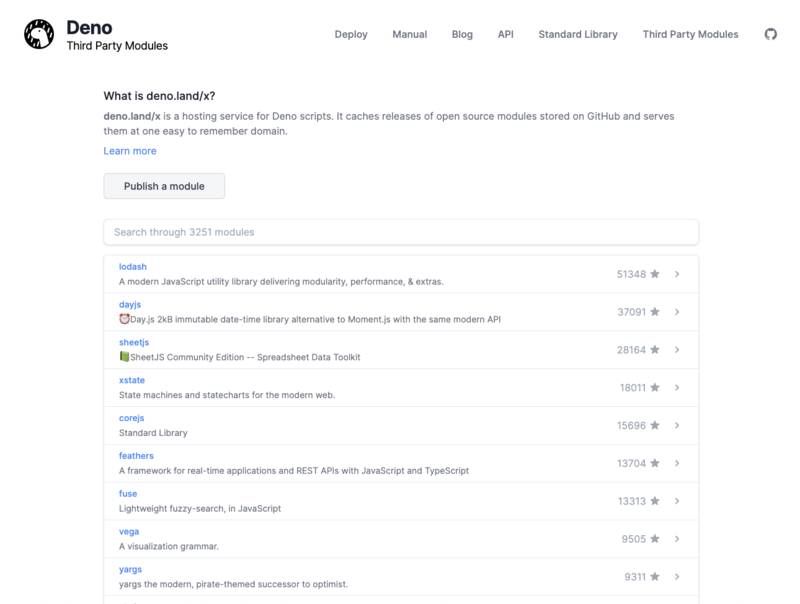
Task: Open the feathers module link
Action: click(136, 456)
